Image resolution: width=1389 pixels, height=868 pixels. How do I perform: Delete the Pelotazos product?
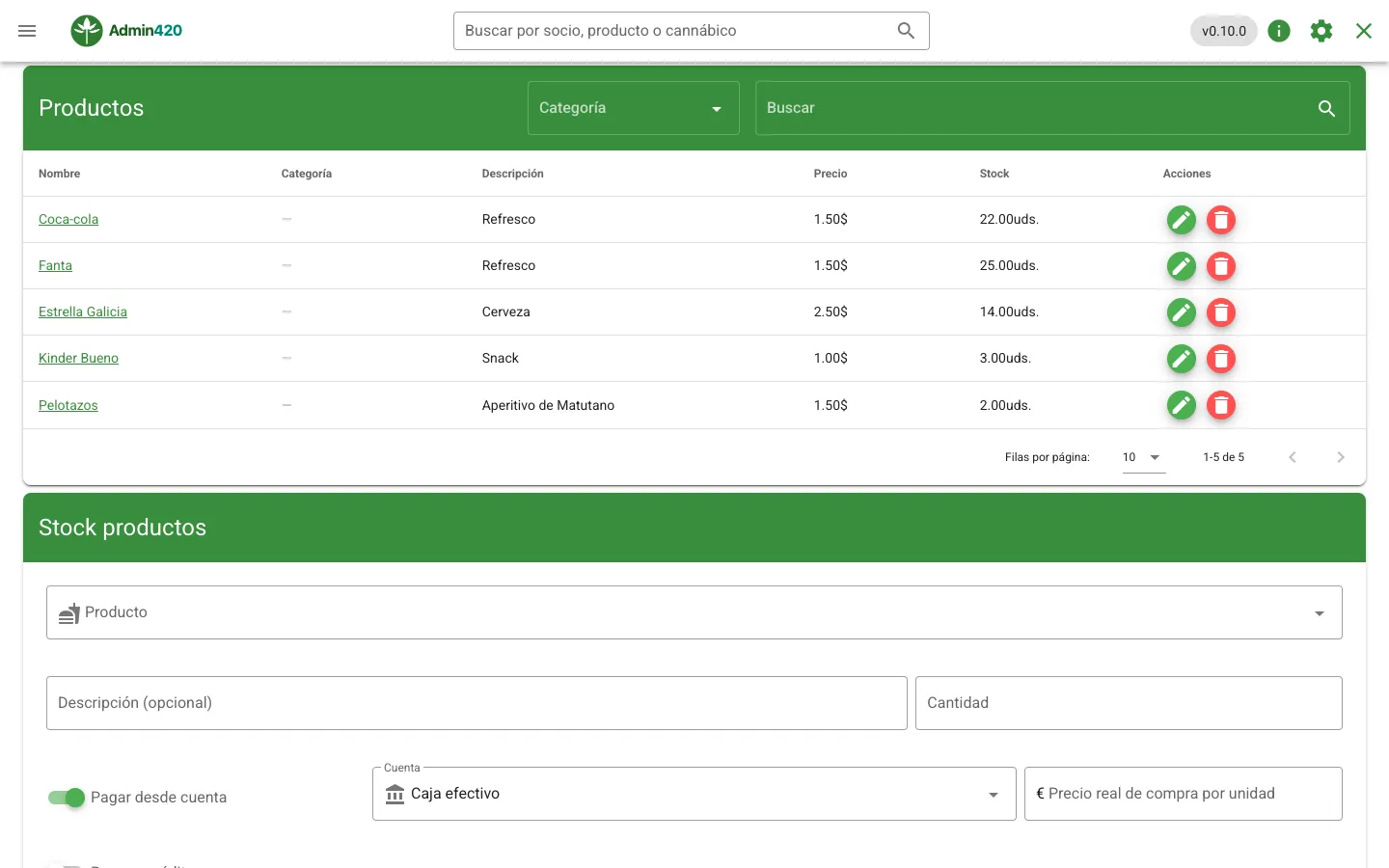coord(1221,405)
